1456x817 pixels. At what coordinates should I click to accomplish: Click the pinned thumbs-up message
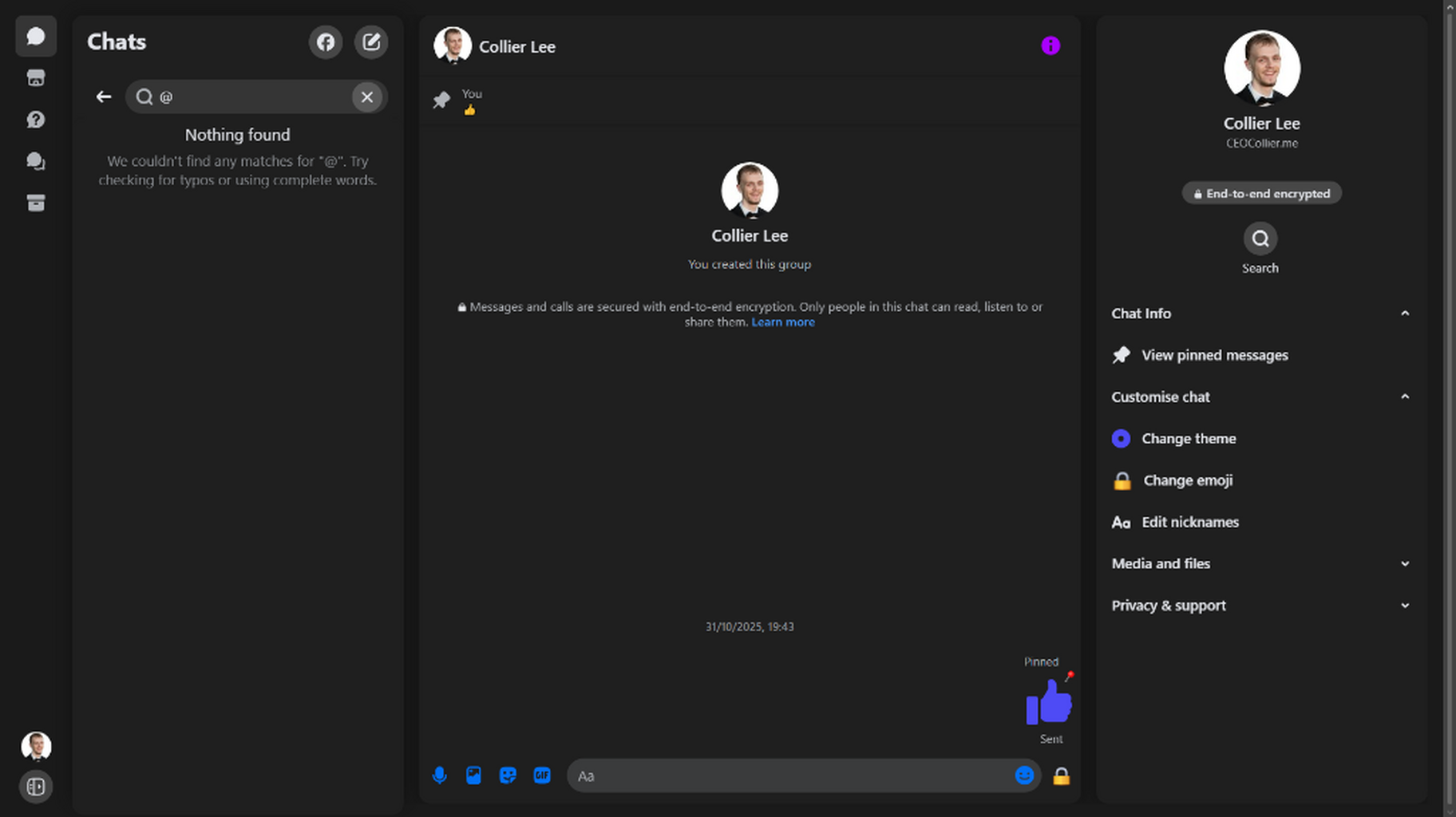pos(1049,702)
